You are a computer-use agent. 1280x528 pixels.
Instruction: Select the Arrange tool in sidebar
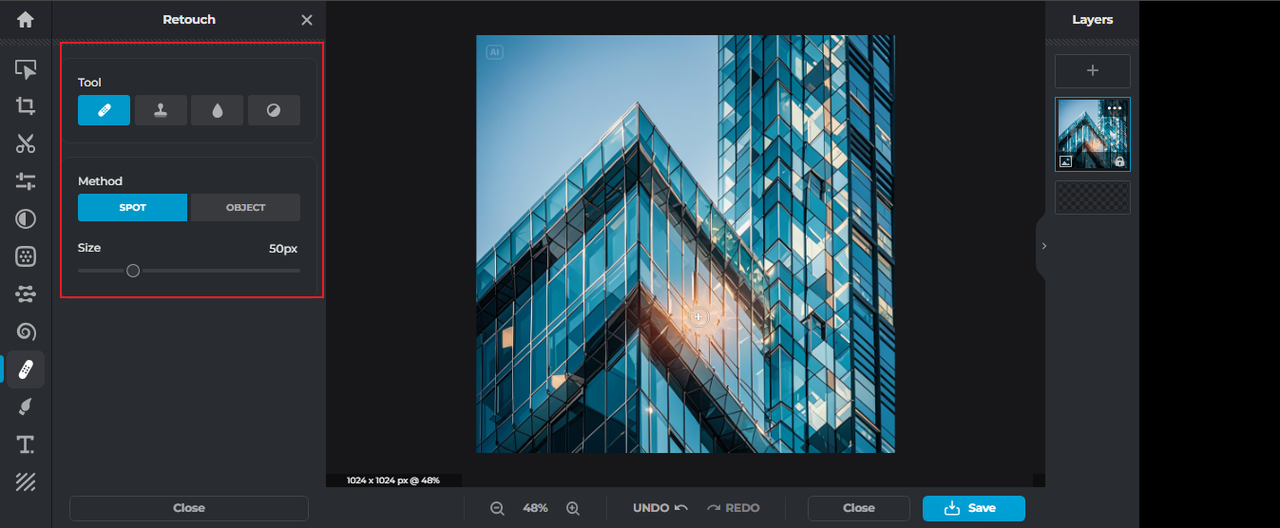click(x=25, y=69)
